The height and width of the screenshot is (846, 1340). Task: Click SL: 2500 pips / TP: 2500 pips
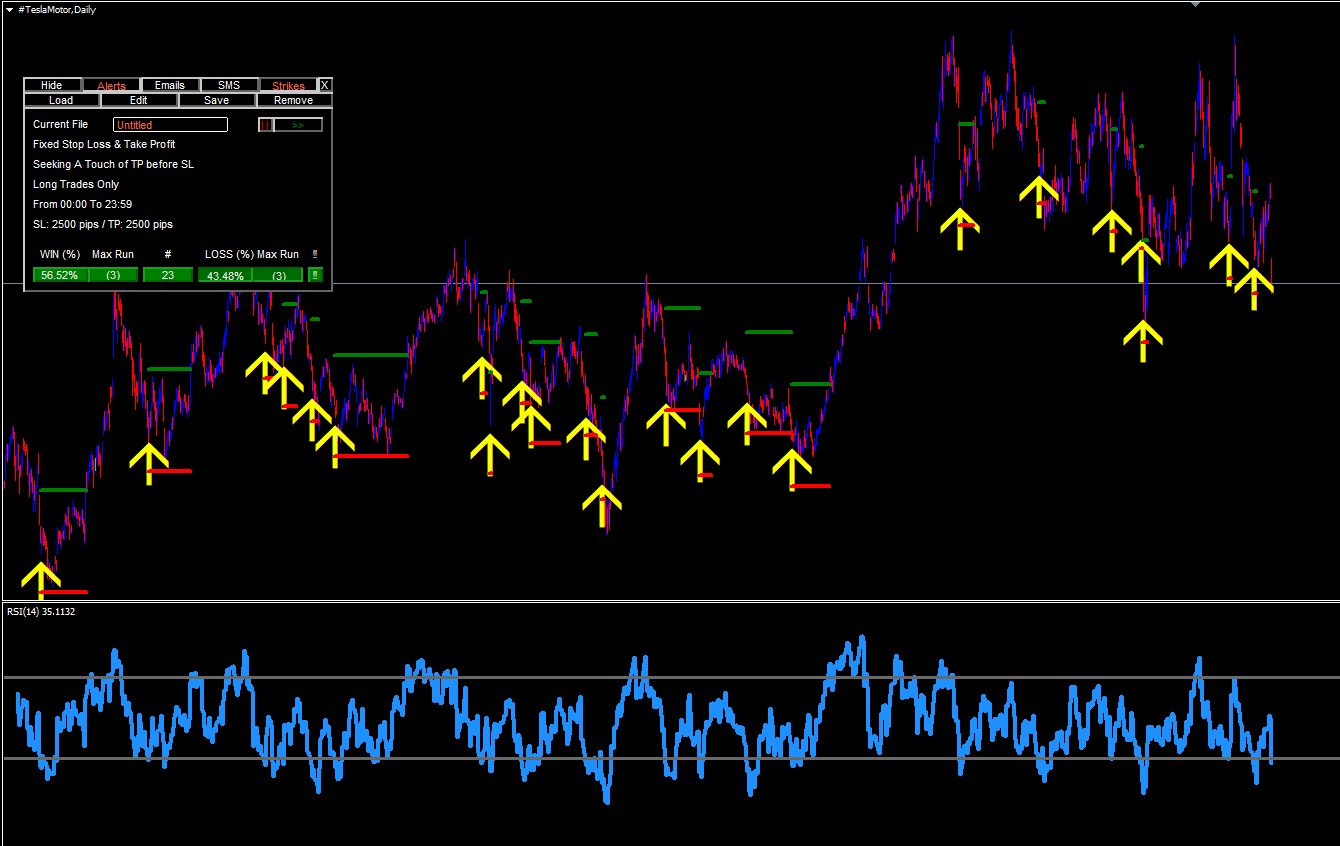pos(103,224)
